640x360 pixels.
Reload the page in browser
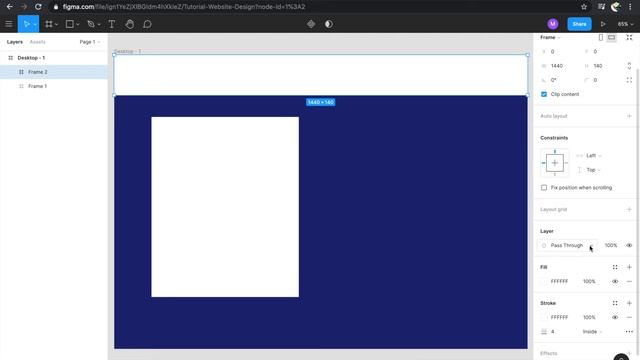[38, 7]
